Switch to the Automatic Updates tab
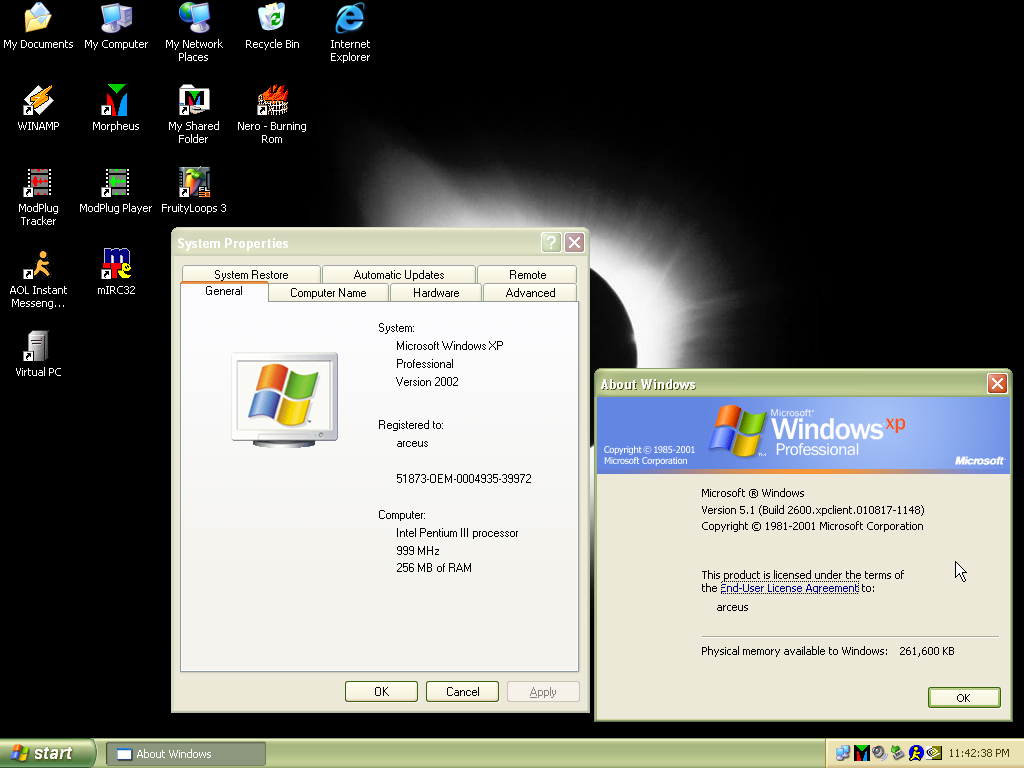Screen dimensions: 1024x768 399,274
